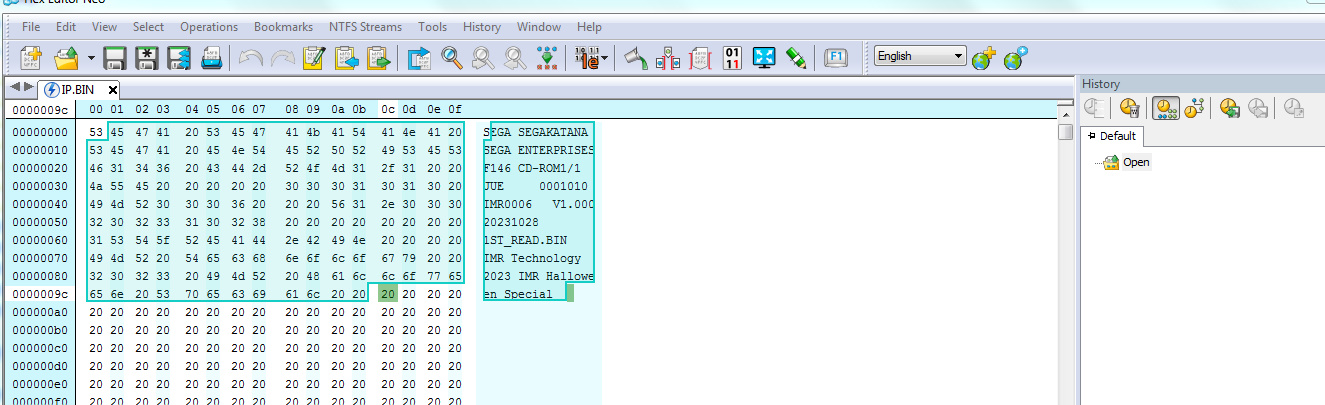1325x405 pixels.
Task: Click the clipboard blue arrow icon
Action: click(346, 58)
